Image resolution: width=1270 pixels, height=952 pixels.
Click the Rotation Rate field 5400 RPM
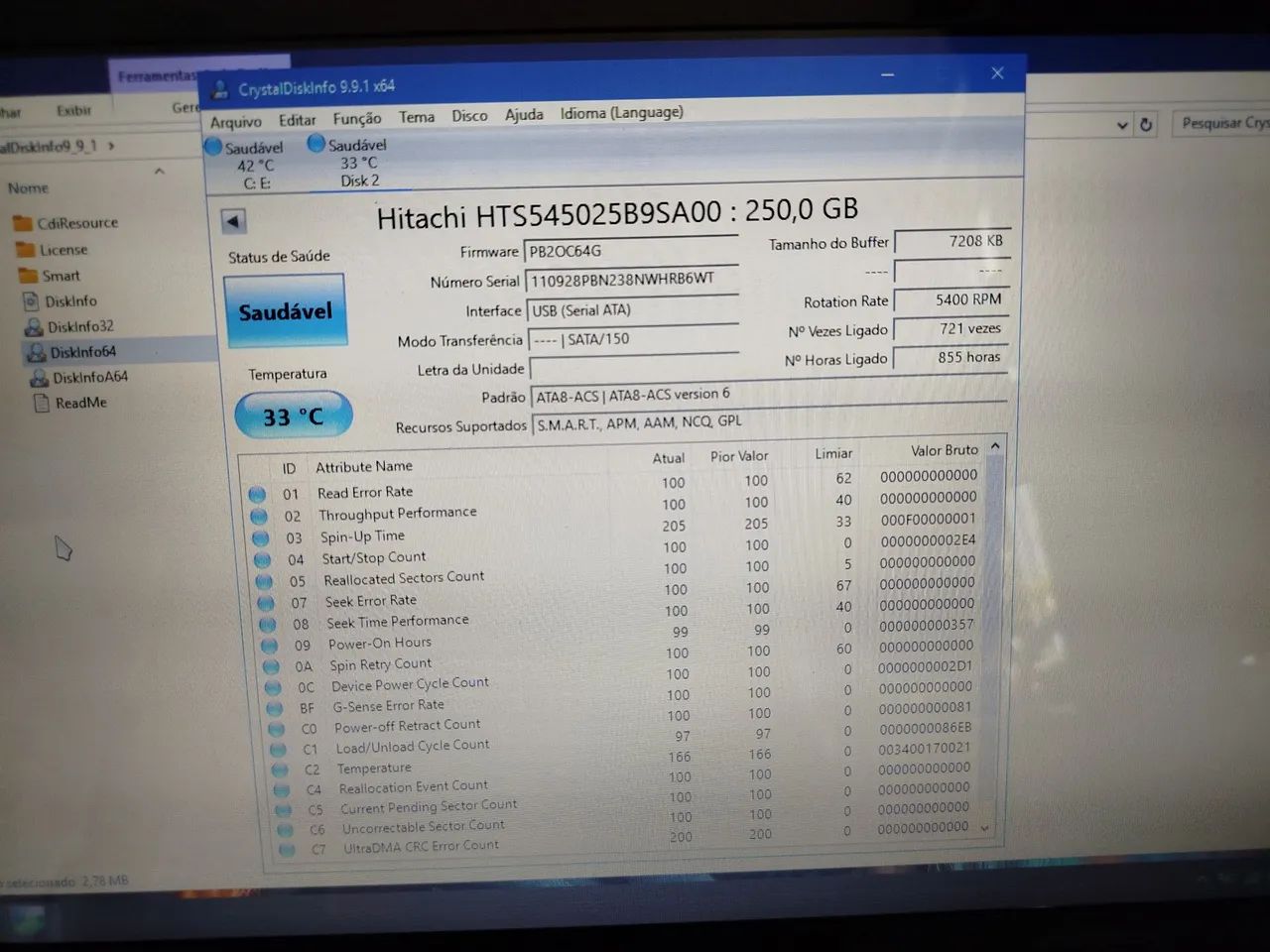point(952,299)
